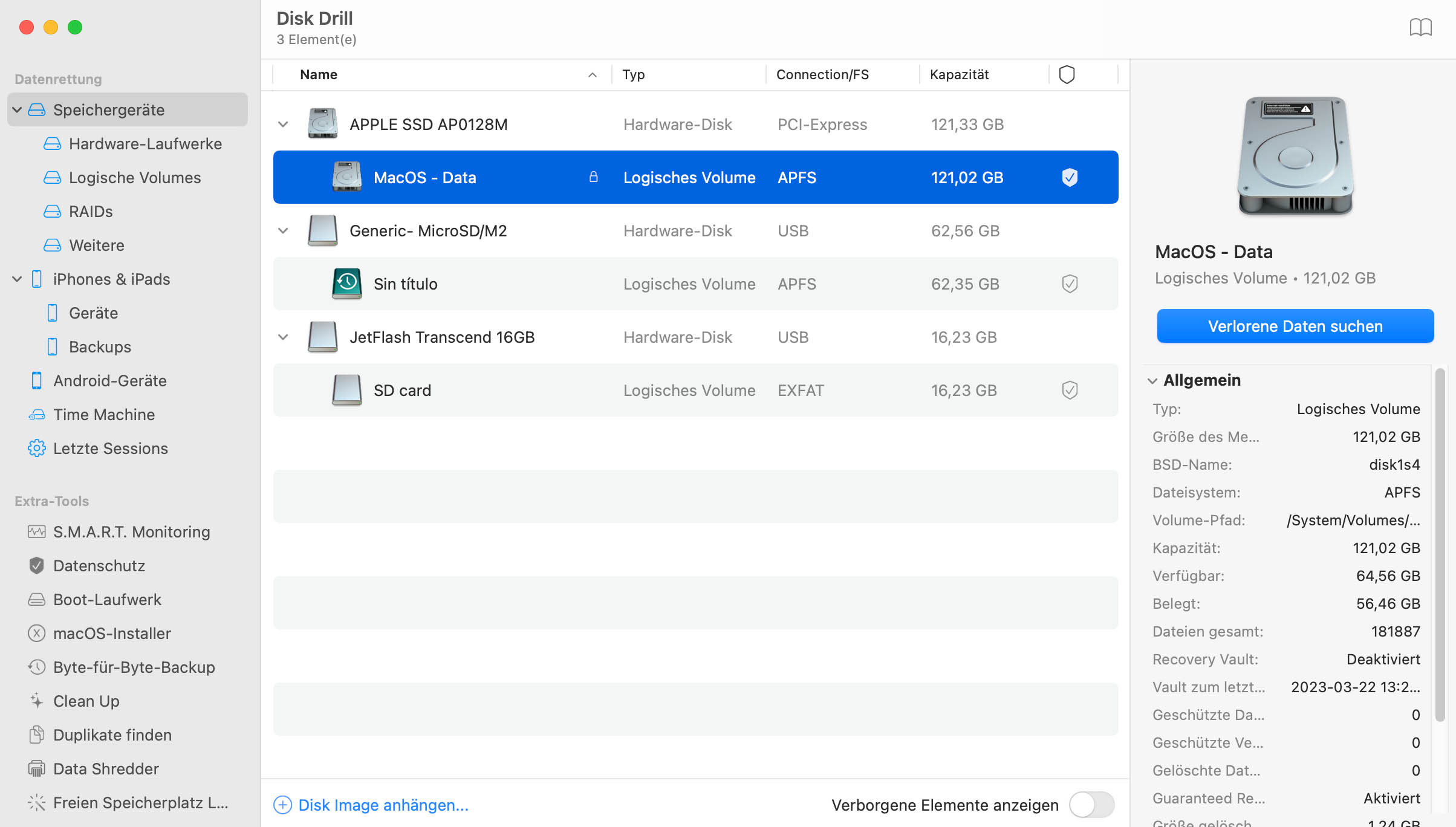Select the Generic- MicroSD/M2 disk name
The height and width of the screenshot is (827, 1456).
point(428,231)
